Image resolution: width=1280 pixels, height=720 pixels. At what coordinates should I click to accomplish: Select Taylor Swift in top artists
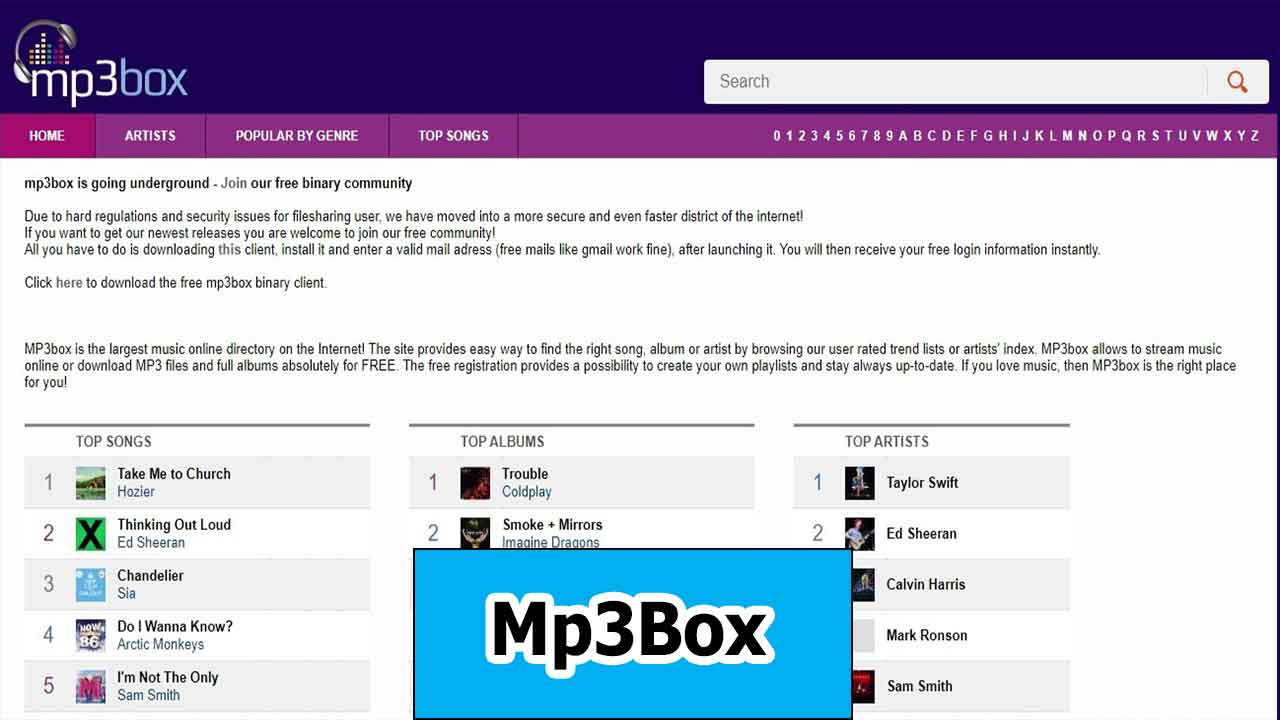pos(922,483)
